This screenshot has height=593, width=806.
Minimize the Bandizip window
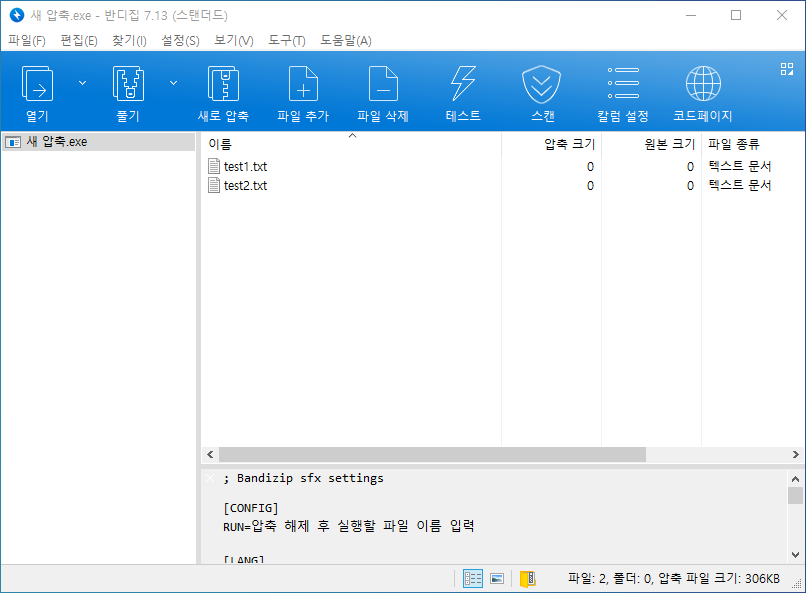click(691, 15)
